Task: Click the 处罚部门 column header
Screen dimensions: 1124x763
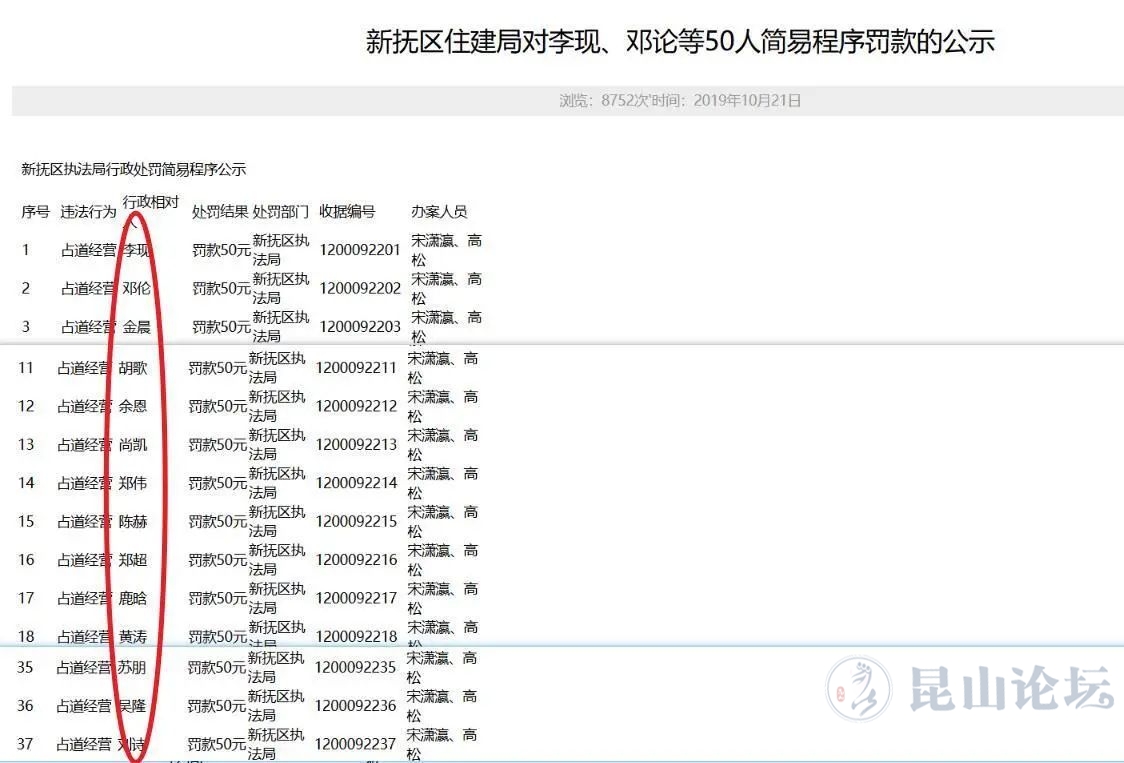Action: 280,212
